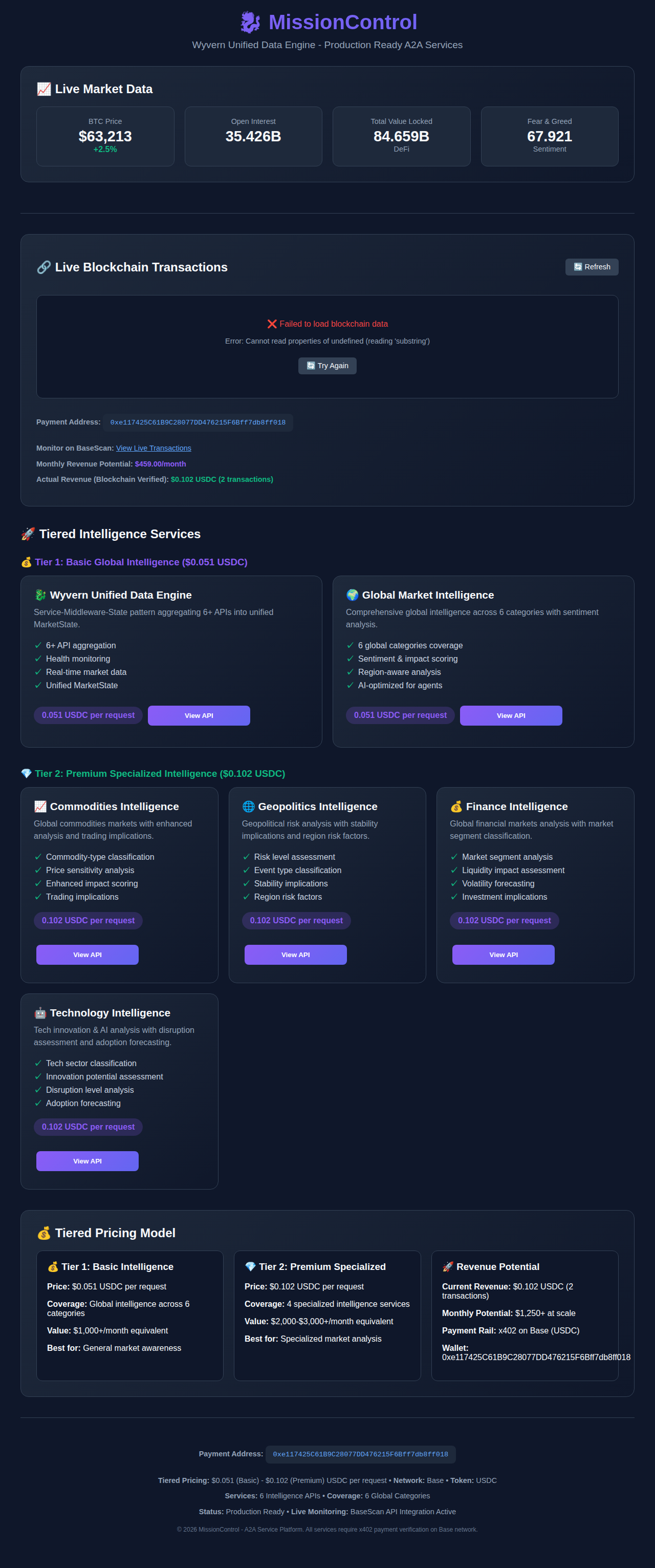This screenshot has height=1568, width=655.
Task: Open the Geopolitics Intelligence View API button
Action: [295, 955]
